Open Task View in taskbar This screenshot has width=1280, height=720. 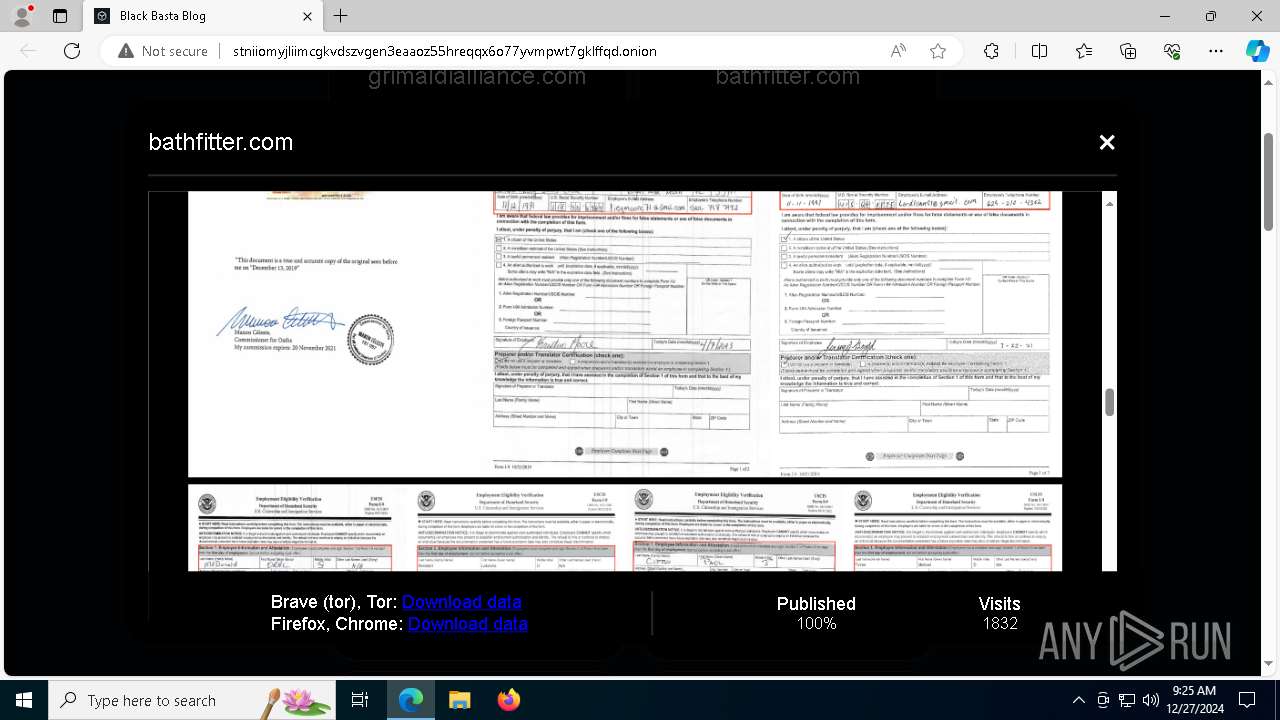(360, 700)
